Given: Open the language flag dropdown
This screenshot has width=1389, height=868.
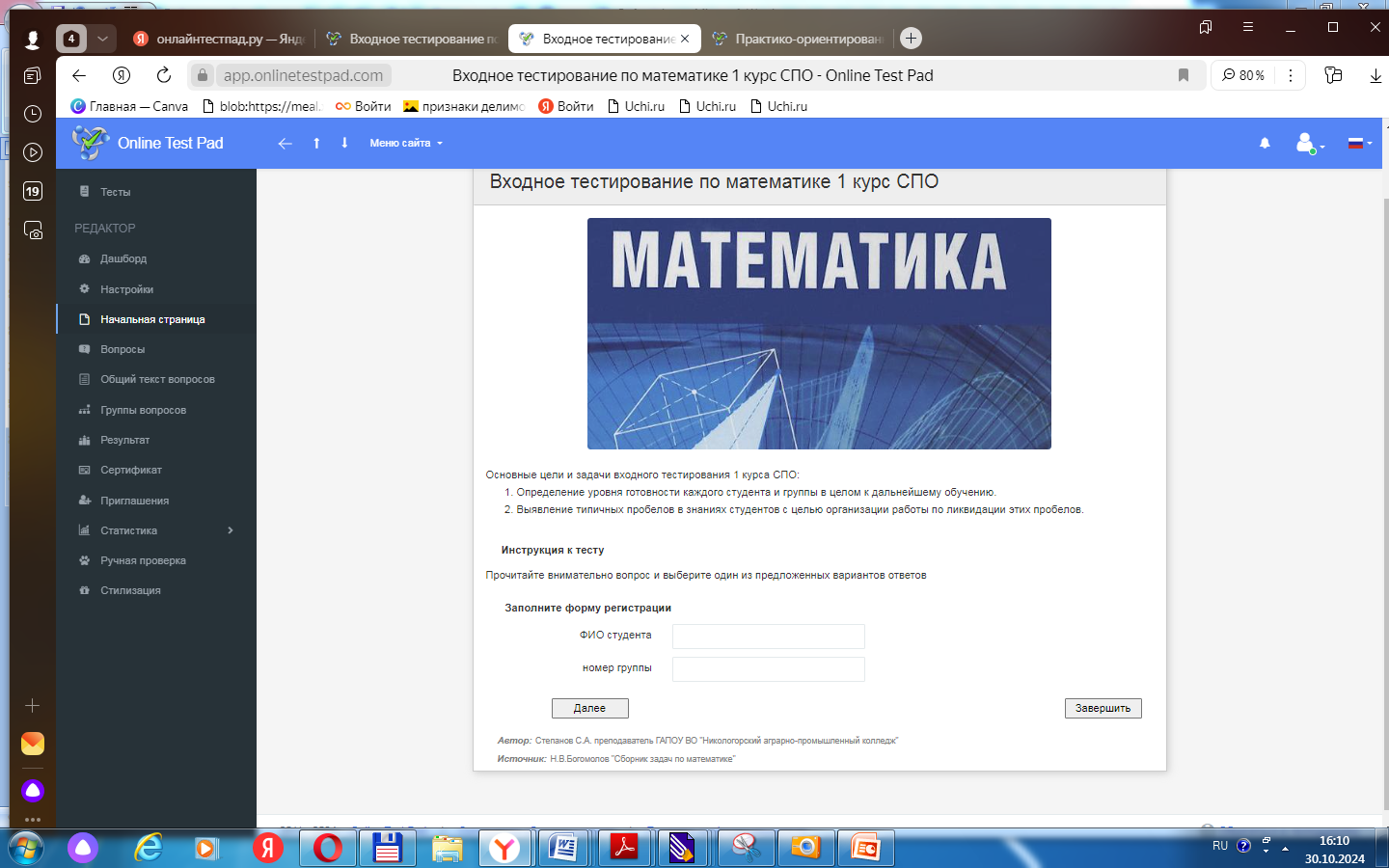Looking at the screenshot, I should [x=1359, y=143].
